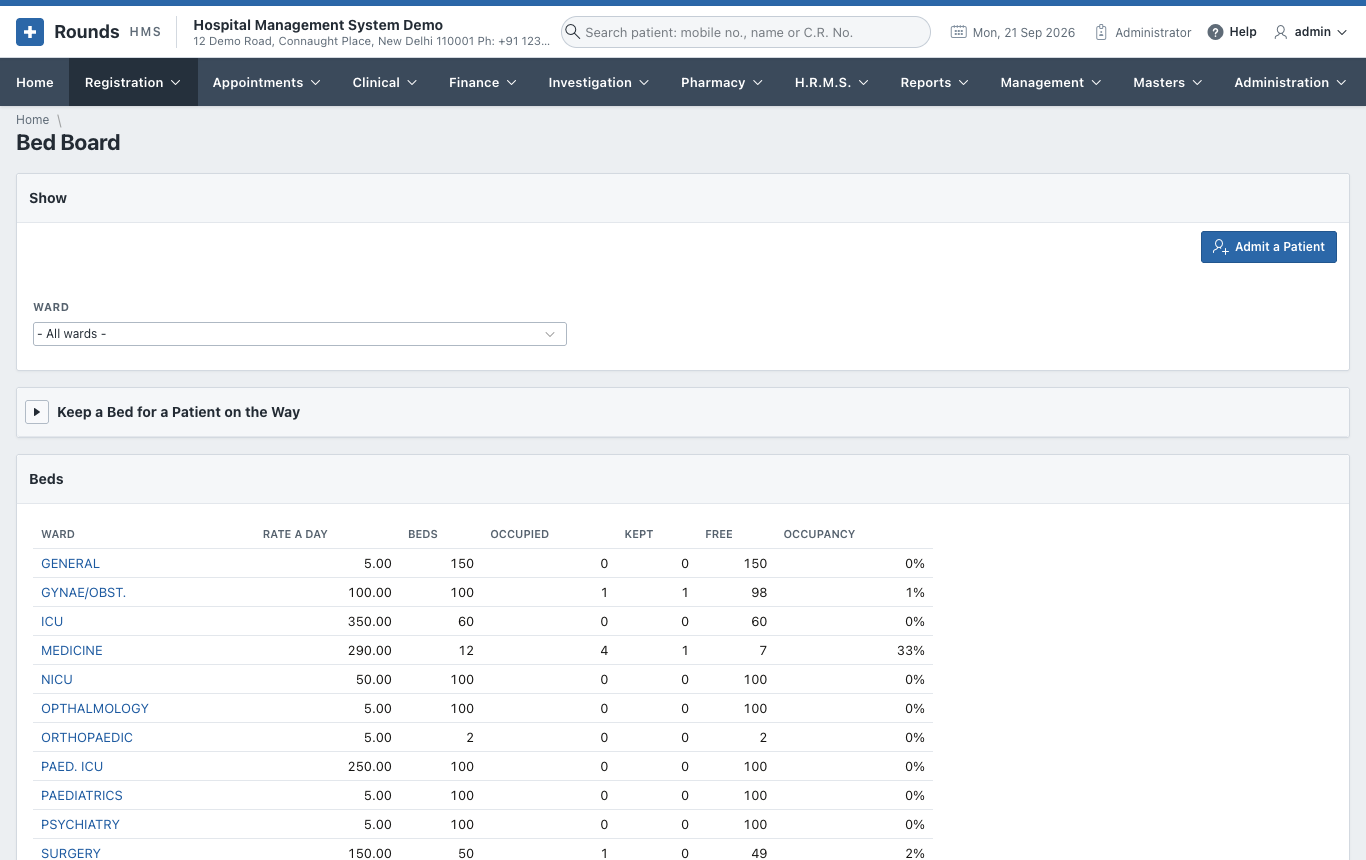
Task: Open the Clinical menu
Action: (x=385, y=82)
